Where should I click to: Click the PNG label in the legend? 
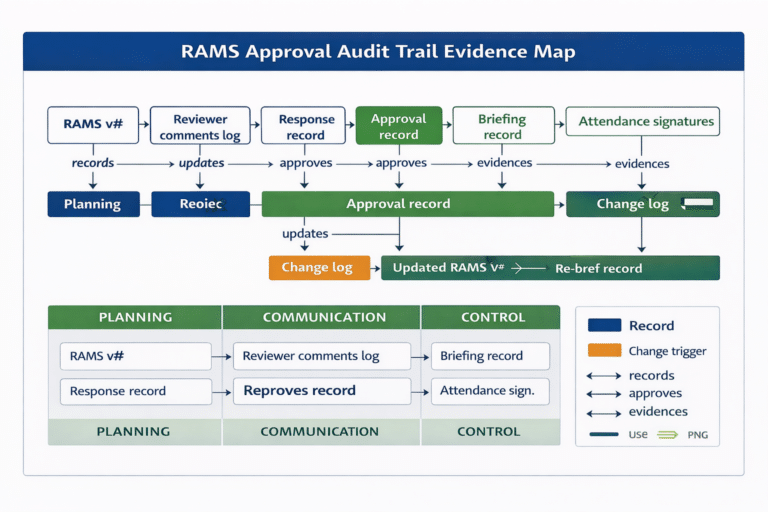click(x=697, y=435)
